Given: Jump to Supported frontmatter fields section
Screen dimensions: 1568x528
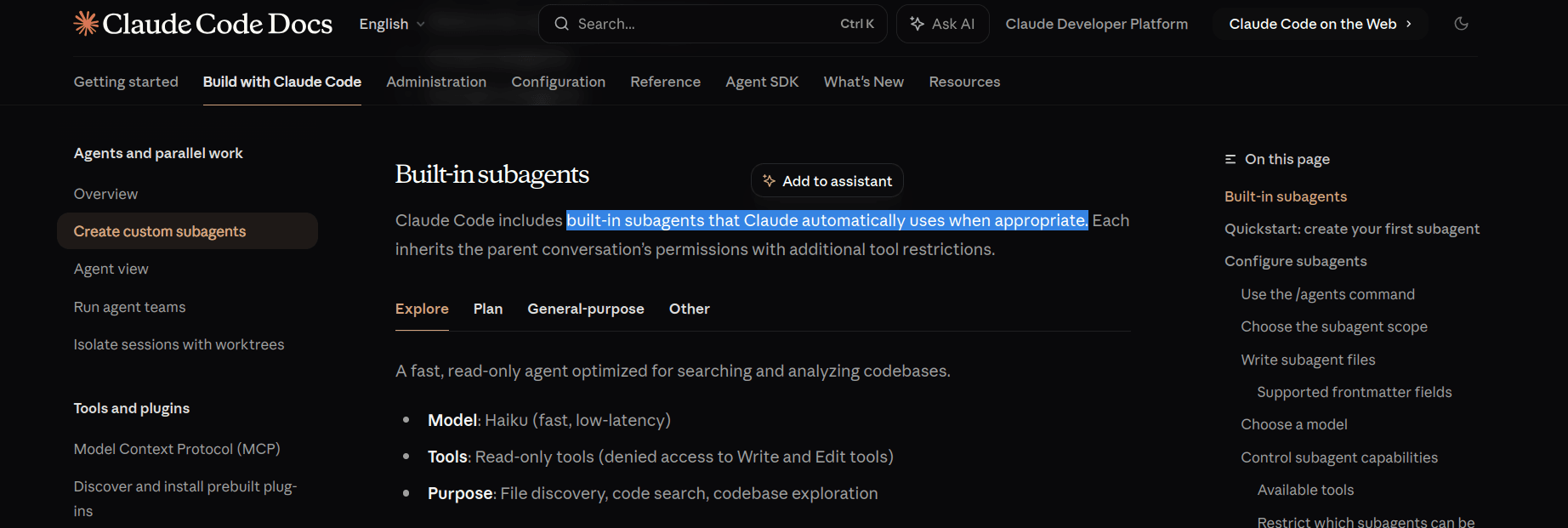Looking at the screenshot, I should coord(1355,392).
